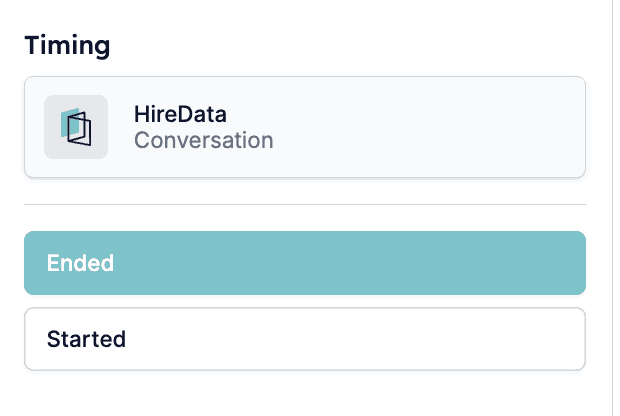Click the Conversation subtitle under HireData
The width and height of the screenshot is (620, 416).
[x=204, y=140]
